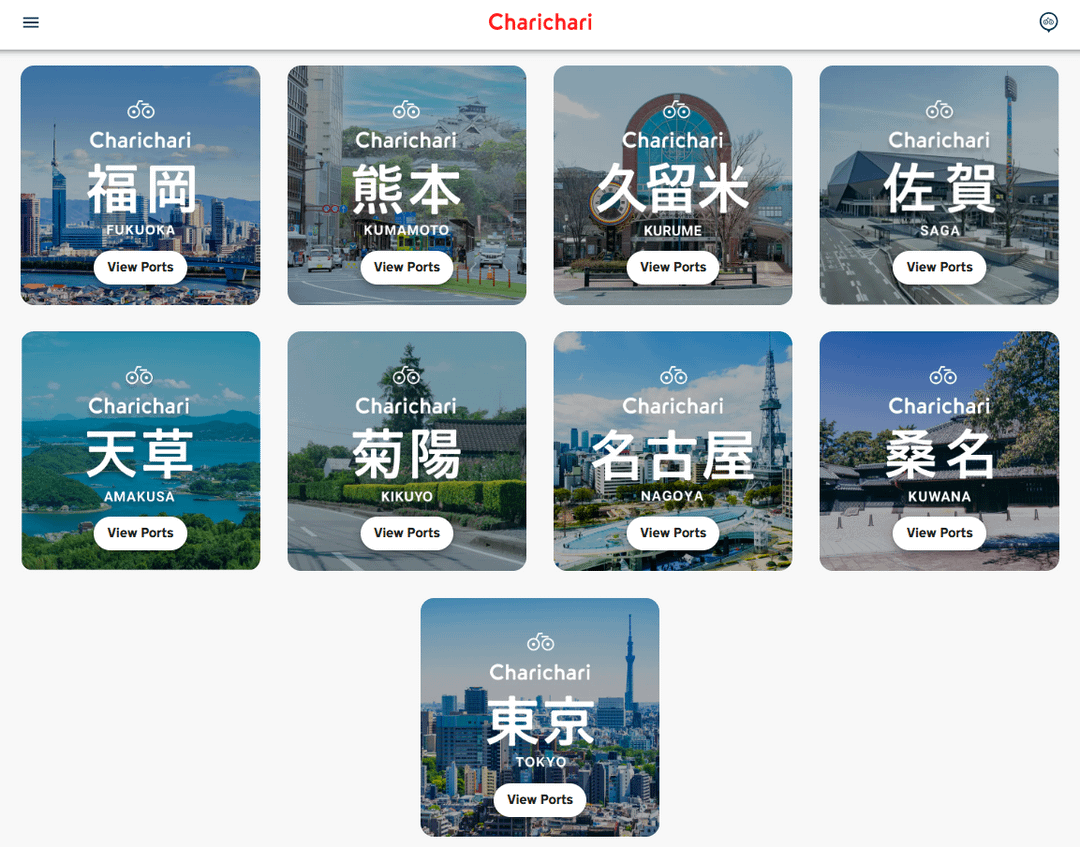
Task: Click the 名古屋 kanji title
Action: tap(673, 454)
